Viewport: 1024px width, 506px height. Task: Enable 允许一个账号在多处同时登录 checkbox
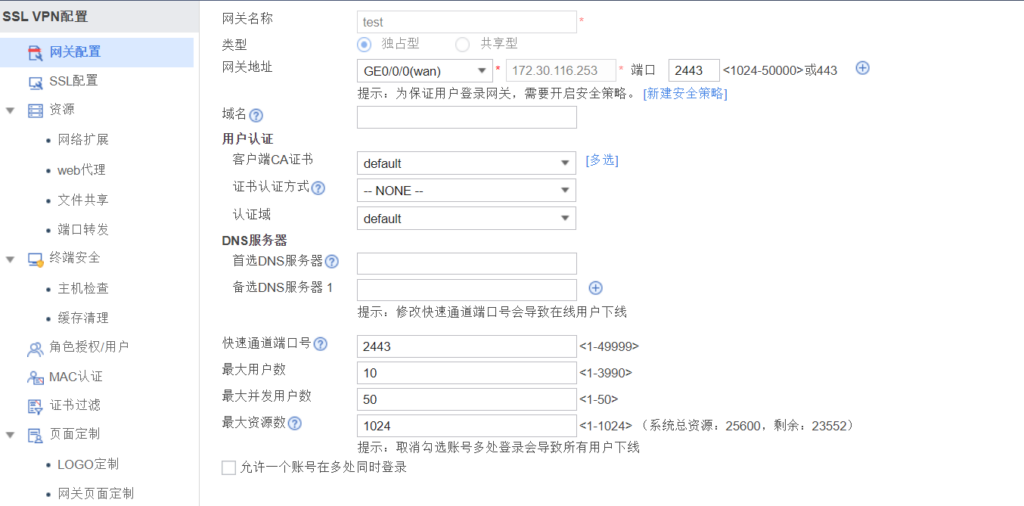pyautogui.click(x=228, y=467)
